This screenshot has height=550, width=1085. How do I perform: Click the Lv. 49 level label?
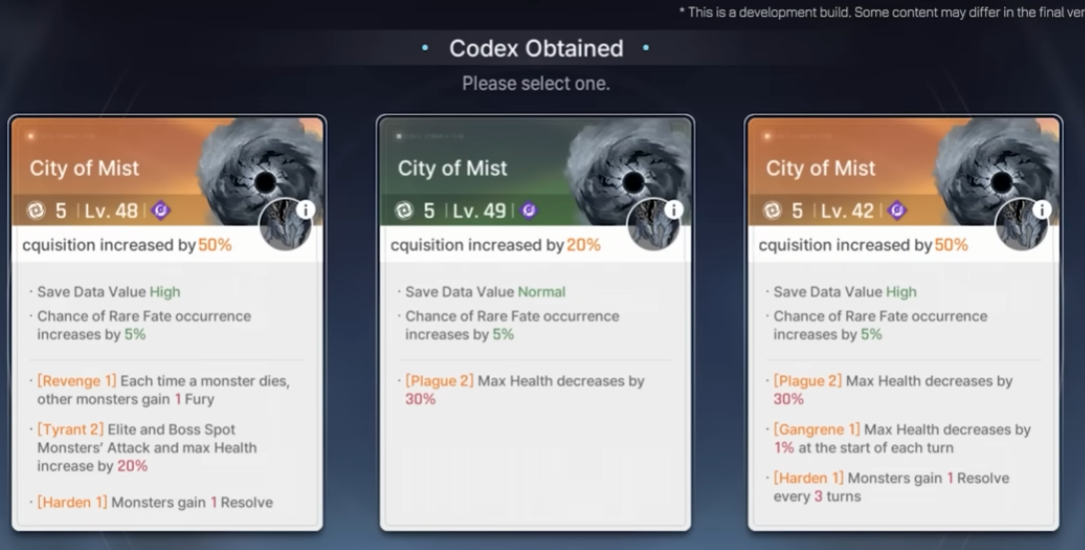(479, 211)
